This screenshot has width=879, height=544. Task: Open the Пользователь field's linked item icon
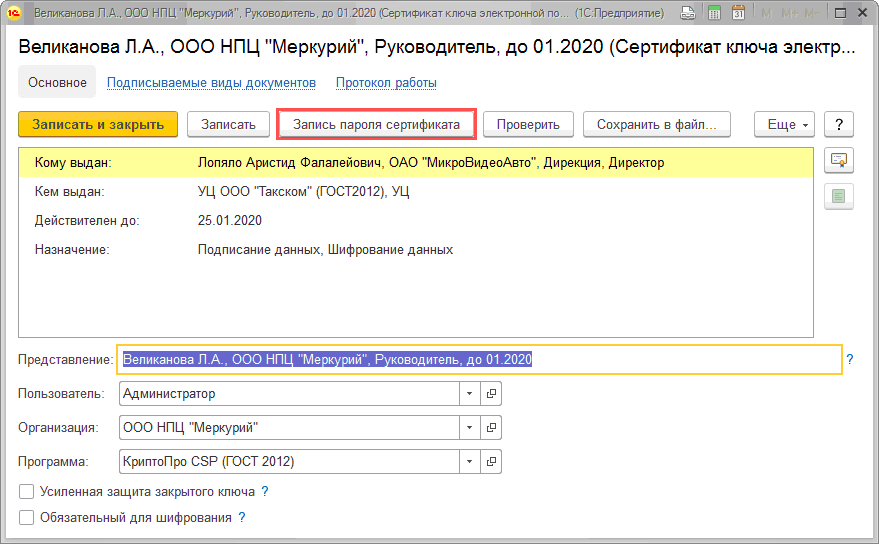pos(491,394)
